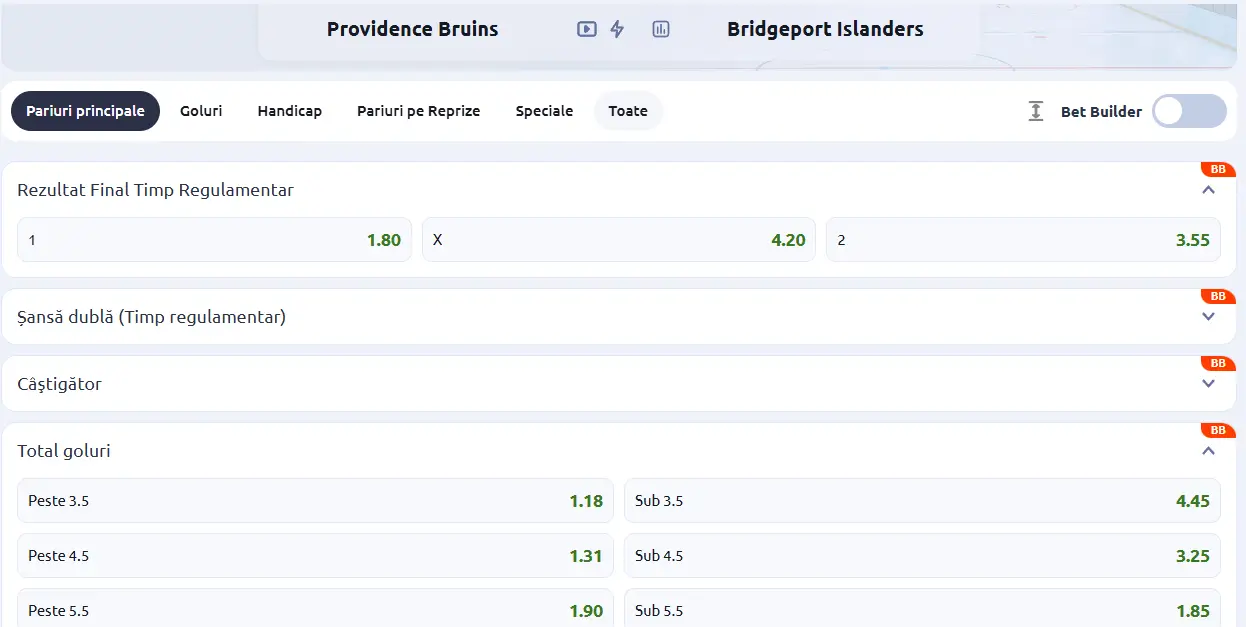Expand the Câștigător section
The image size is (1246, 627).
tap(1206, 383)
